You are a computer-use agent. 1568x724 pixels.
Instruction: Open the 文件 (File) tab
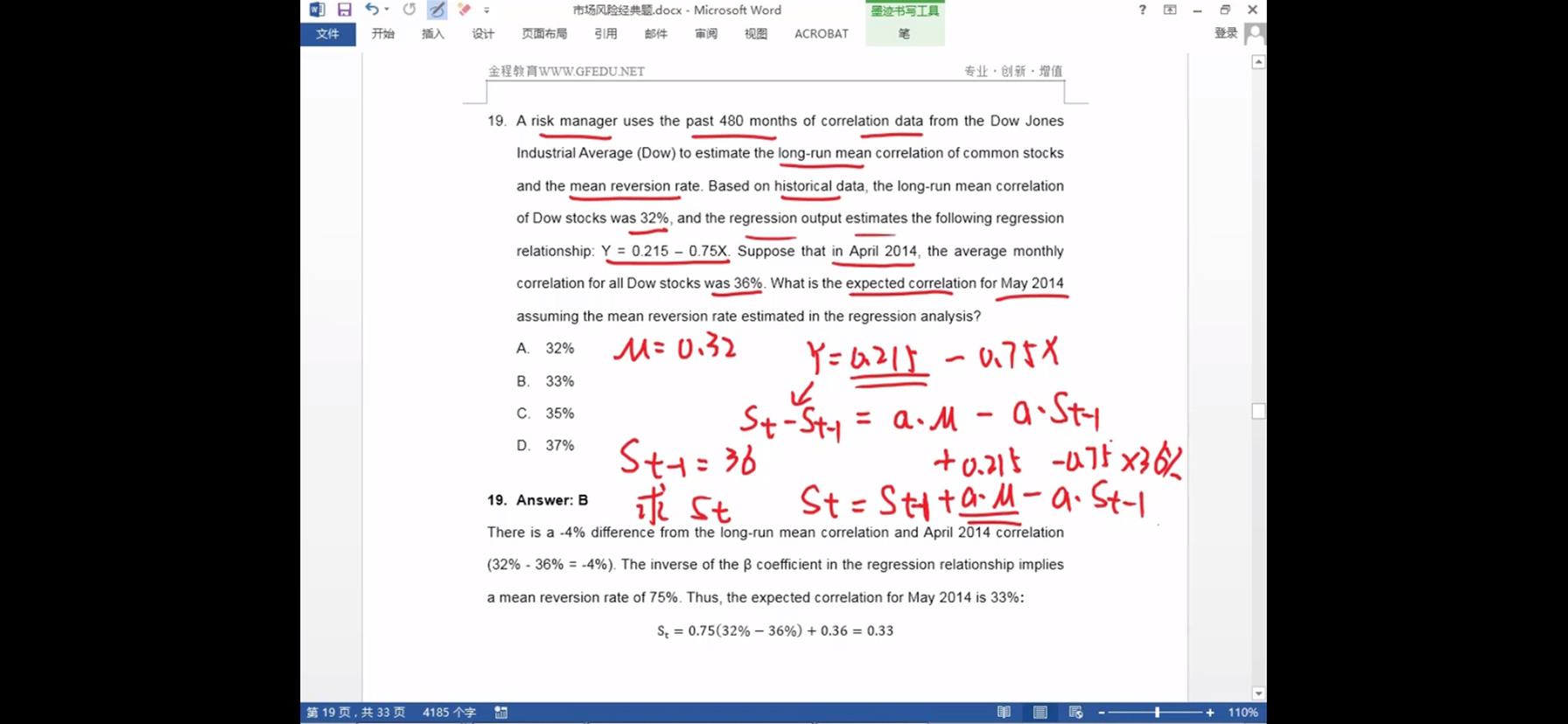tap(328, 34)
